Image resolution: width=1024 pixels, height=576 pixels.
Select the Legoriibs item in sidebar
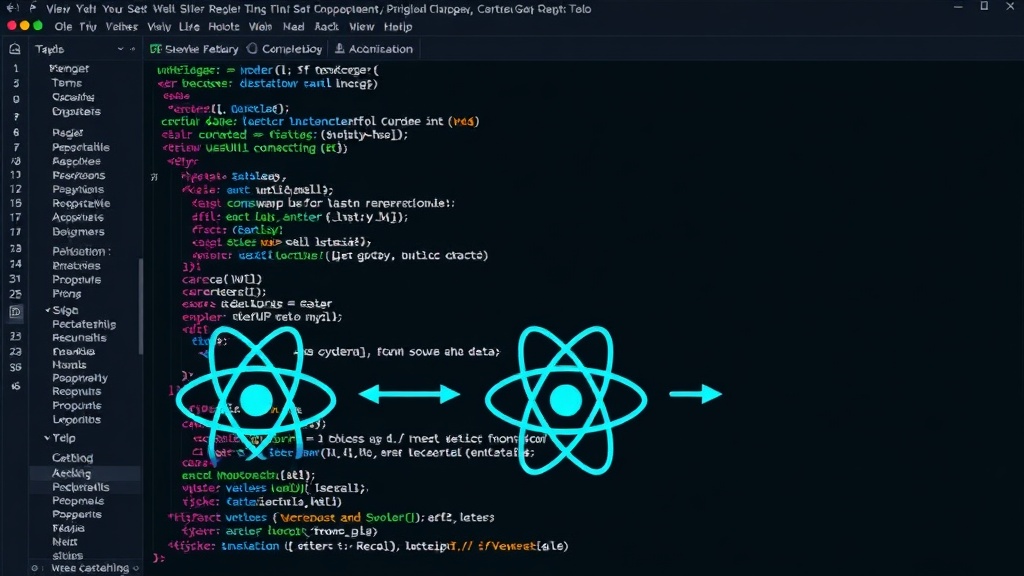pos(76,420)
